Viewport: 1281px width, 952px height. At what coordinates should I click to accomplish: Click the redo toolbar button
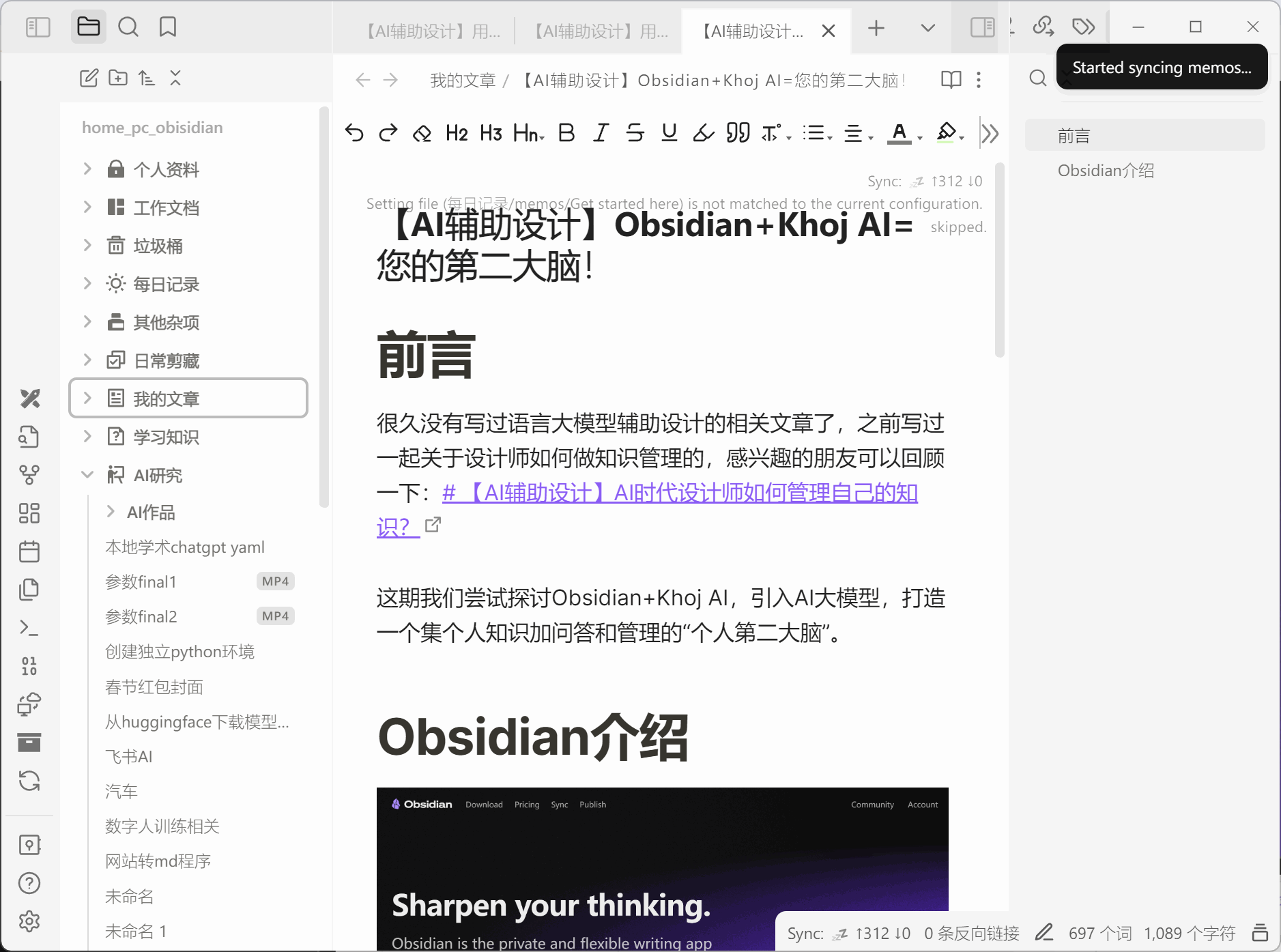click(388, 132)
